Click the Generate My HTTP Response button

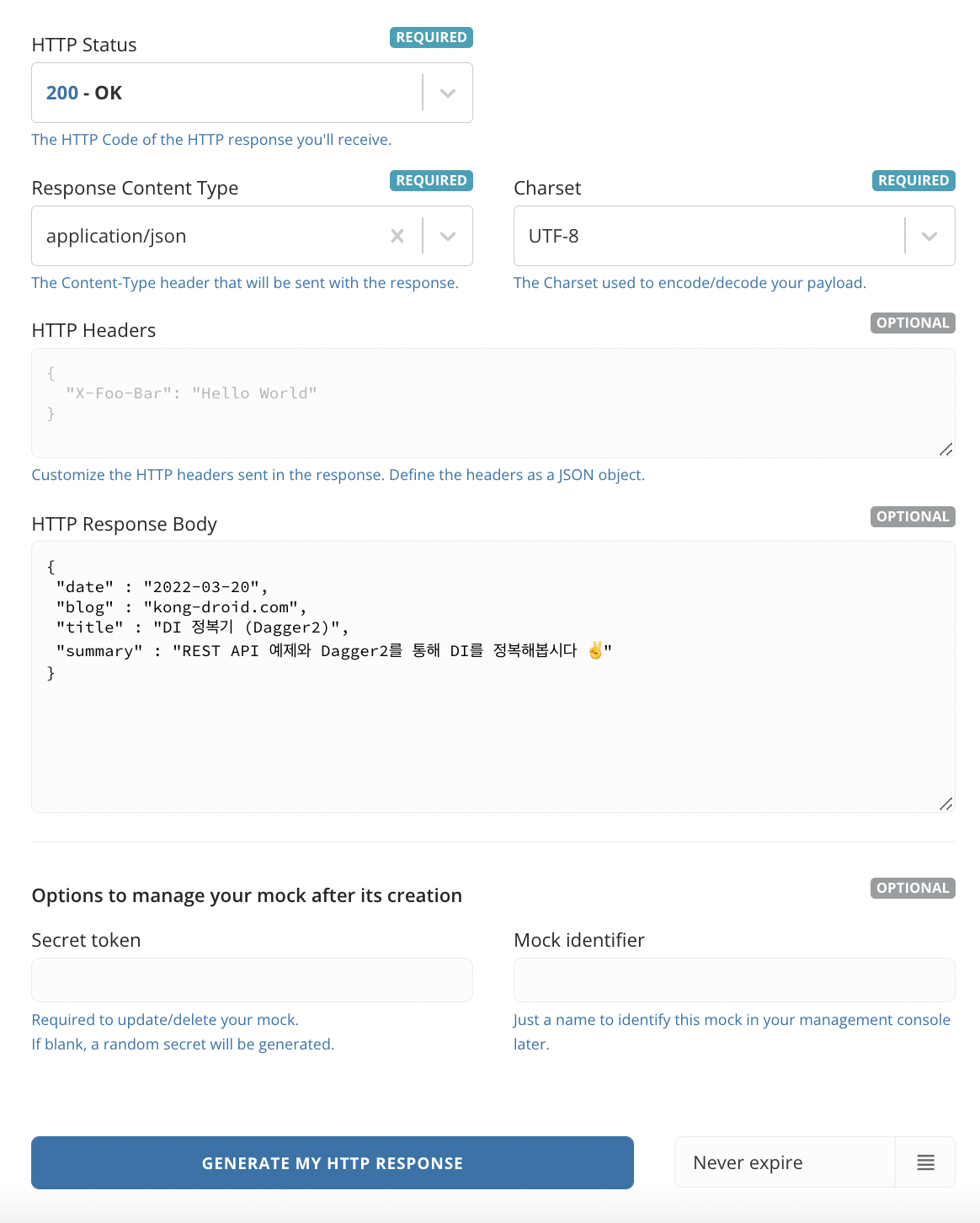point(333,1162)
